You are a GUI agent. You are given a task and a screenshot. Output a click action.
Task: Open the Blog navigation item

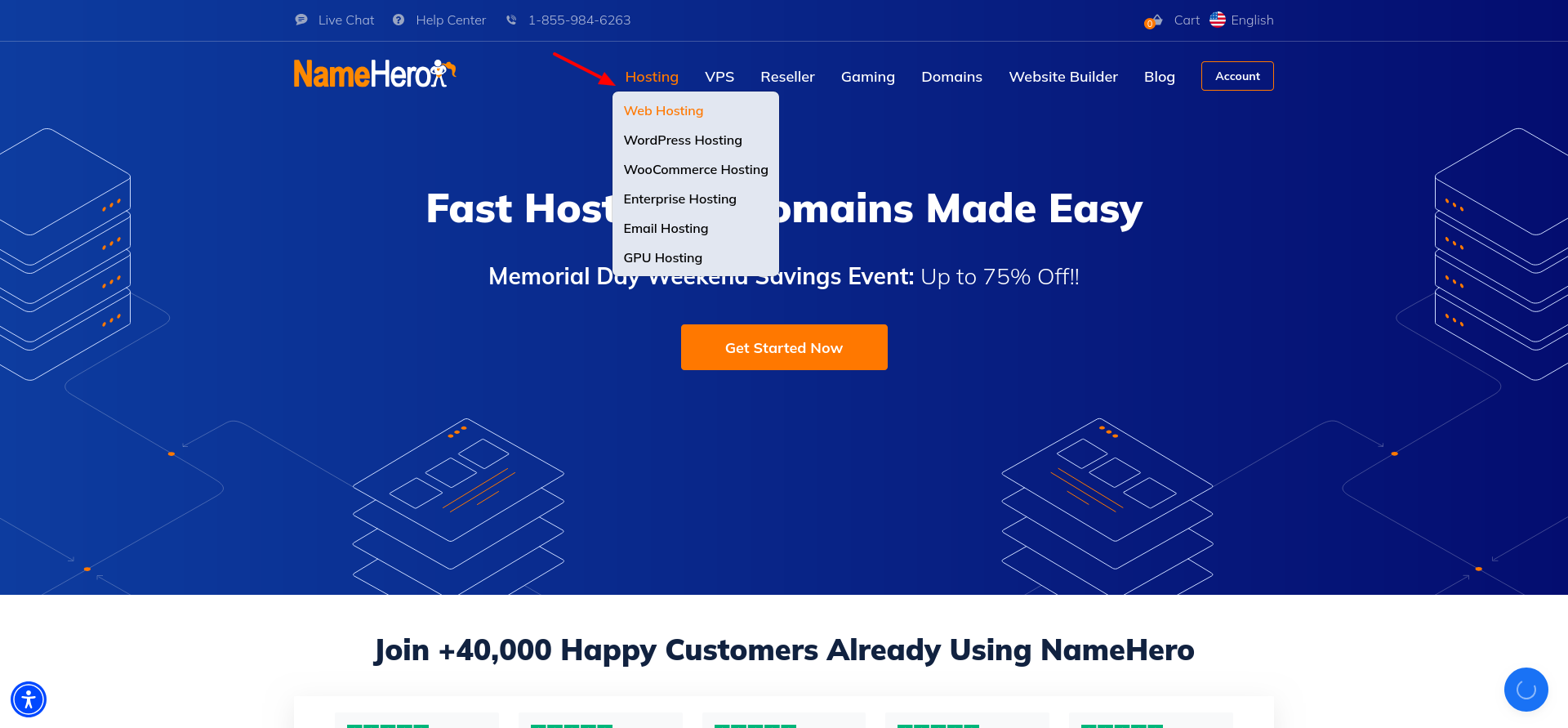1160,77
